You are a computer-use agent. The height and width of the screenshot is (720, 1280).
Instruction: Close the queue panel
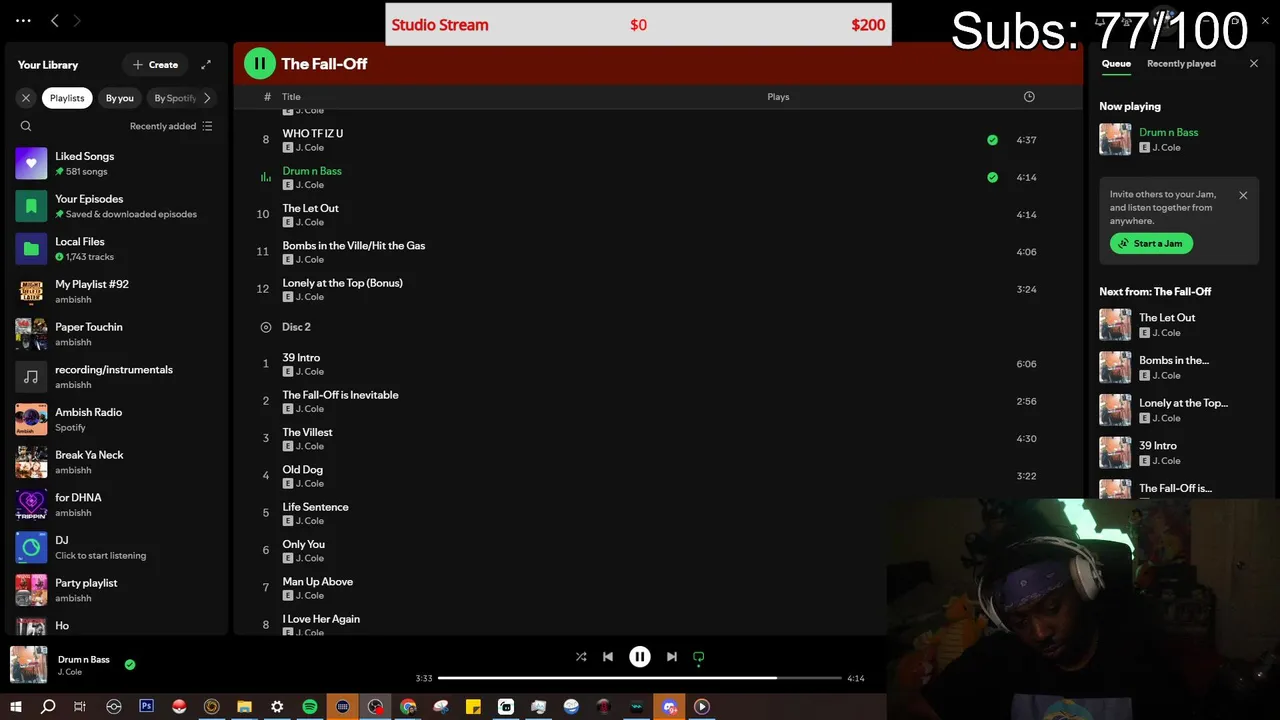(1254, 63)
